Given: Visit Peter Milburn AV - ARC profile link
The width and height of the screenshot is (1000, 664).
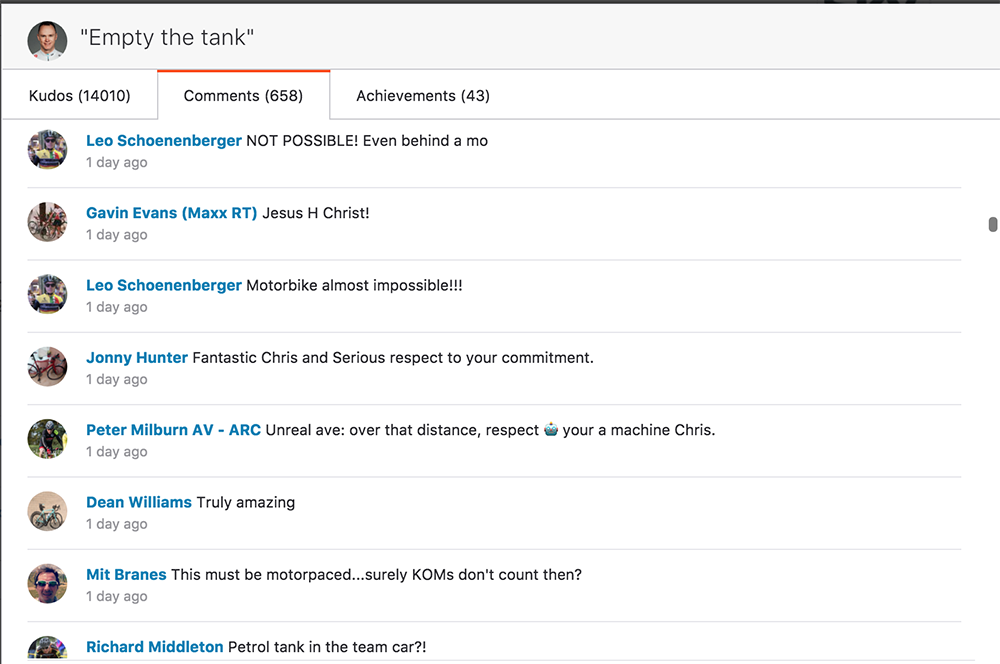Looking at the screenshot, I should (x=173, y=430).
